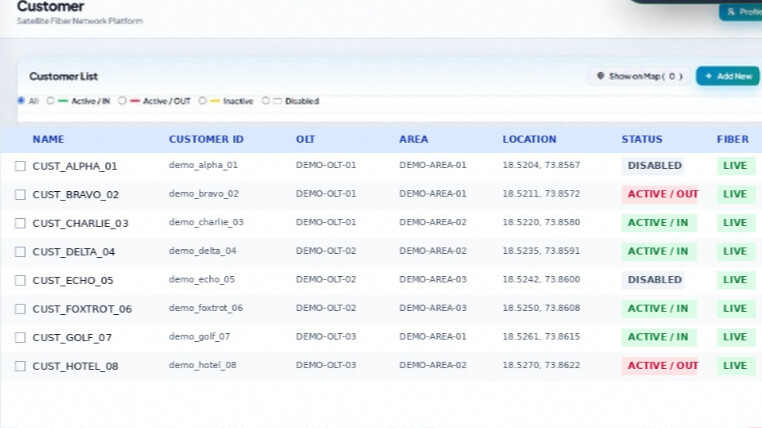Click the name CUST_HOTEL_08
762x428 pixels.
coord(75,366)
